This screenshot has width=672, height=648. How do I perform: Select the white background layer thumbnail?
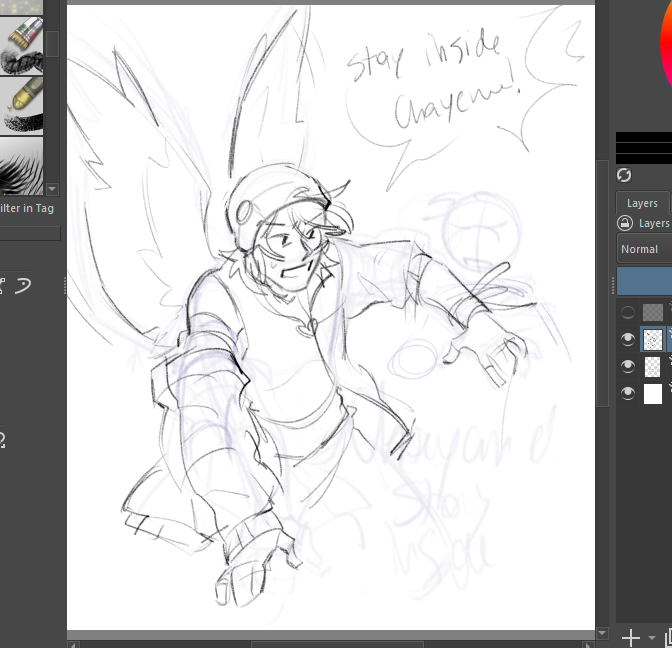[x=653, y=394]
